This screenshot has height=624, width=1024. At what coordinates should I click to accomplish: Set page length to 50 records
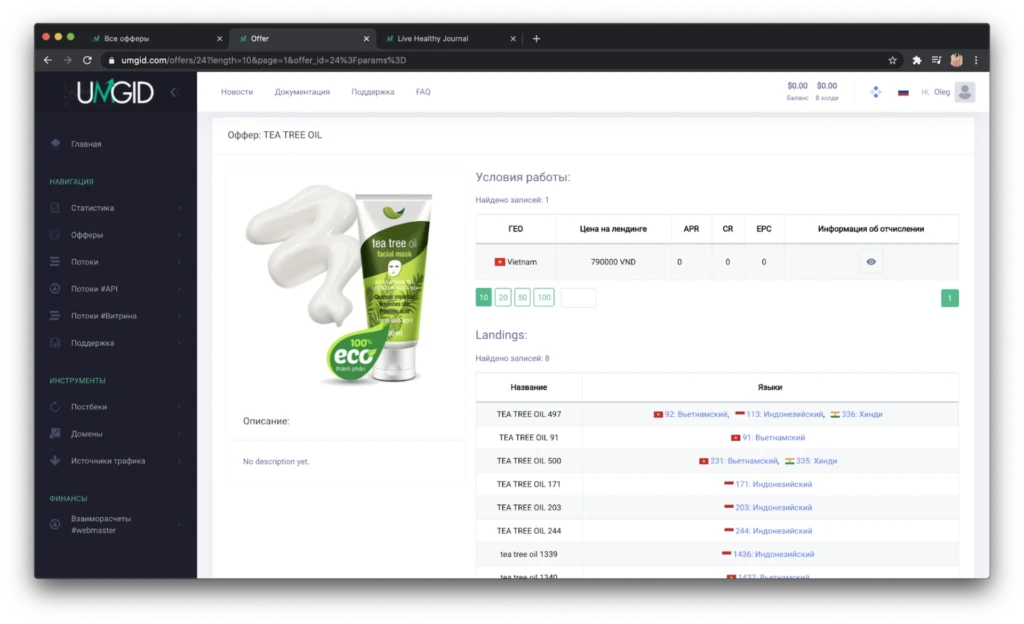coord(522,298)
